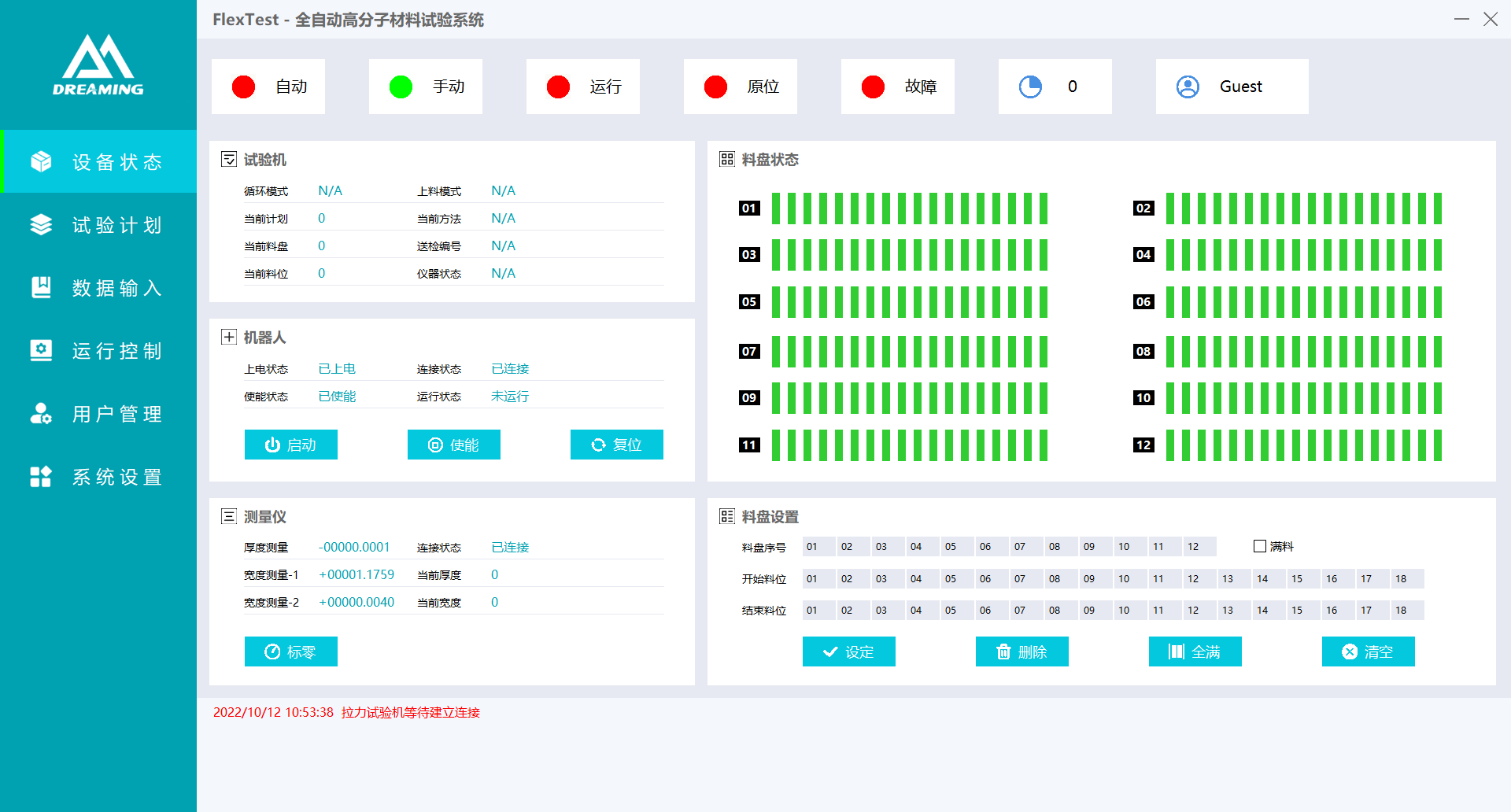Open the 系统设置 page
The height and width of the screenshot is (812, 1511).
(98, 476)
